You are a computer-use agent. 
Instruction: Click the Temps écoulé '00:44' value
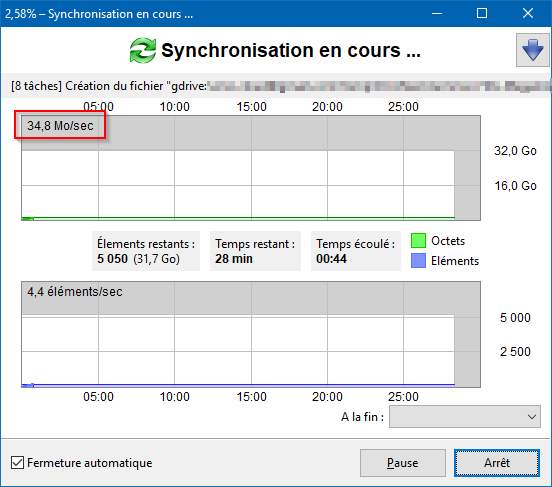coord(331,259)
